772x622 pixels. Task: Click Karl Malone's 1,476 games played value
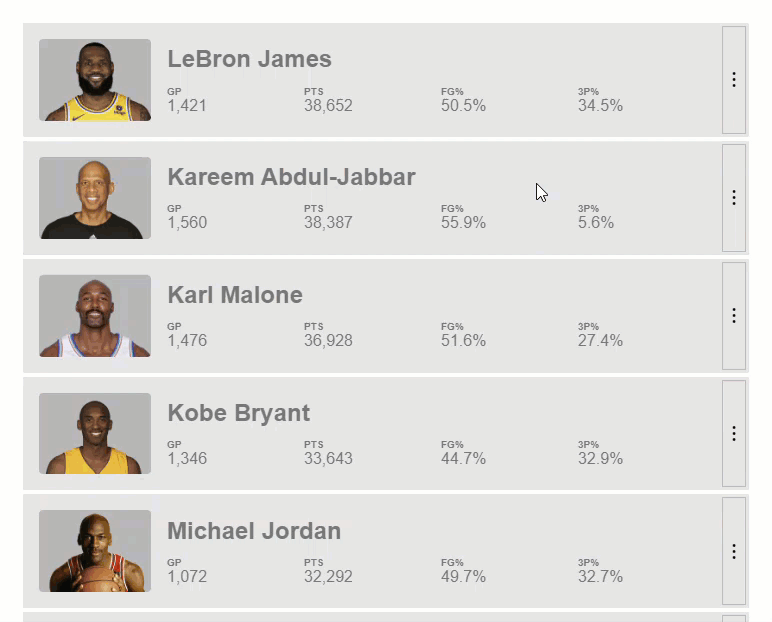[187, 340]
